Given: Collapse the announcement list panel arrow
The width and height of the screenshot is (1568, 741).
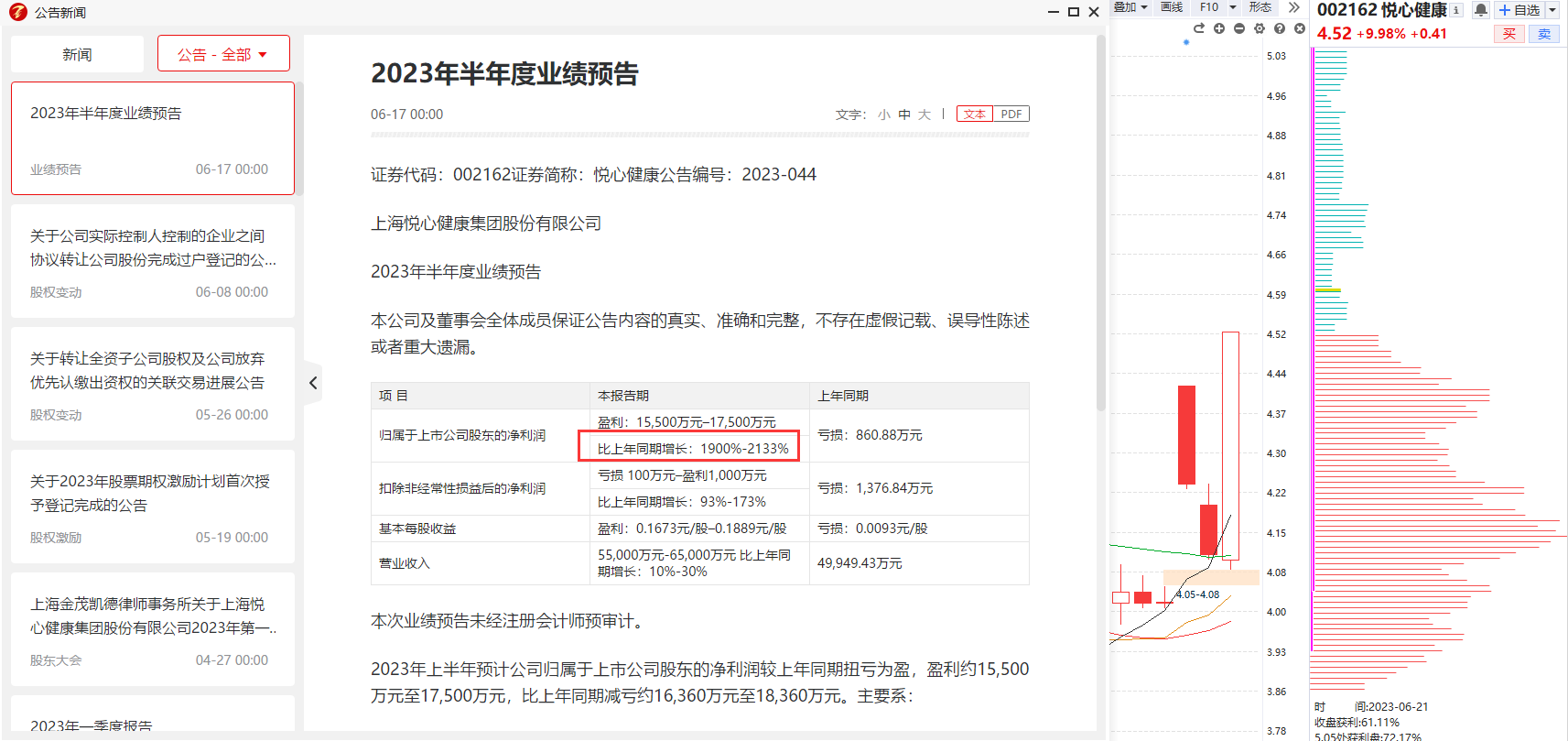Looking at the screenshot, I should tap(313, 383).
